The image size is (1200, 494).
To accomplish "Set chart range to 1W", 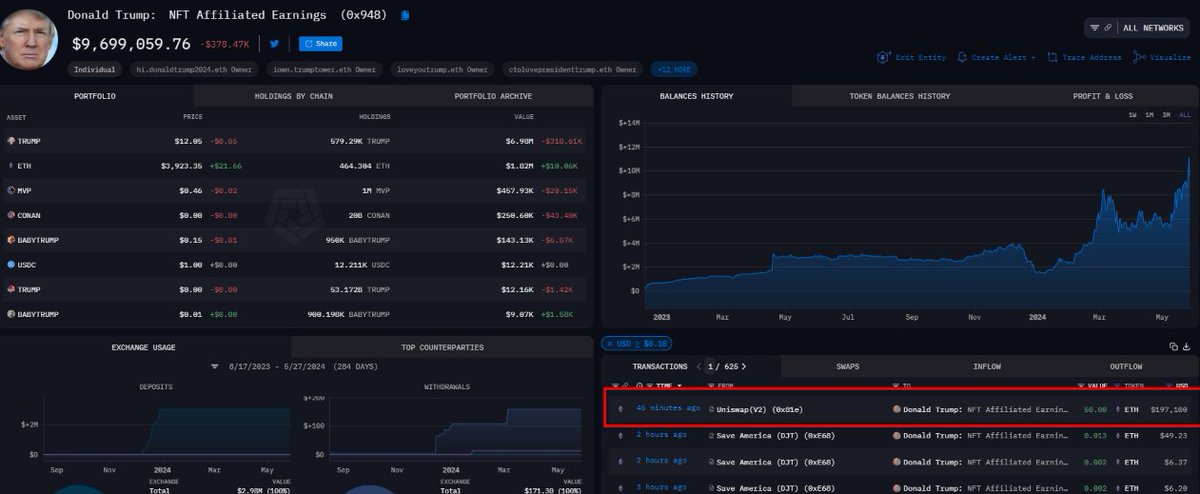I will (x=1132, y=115).
